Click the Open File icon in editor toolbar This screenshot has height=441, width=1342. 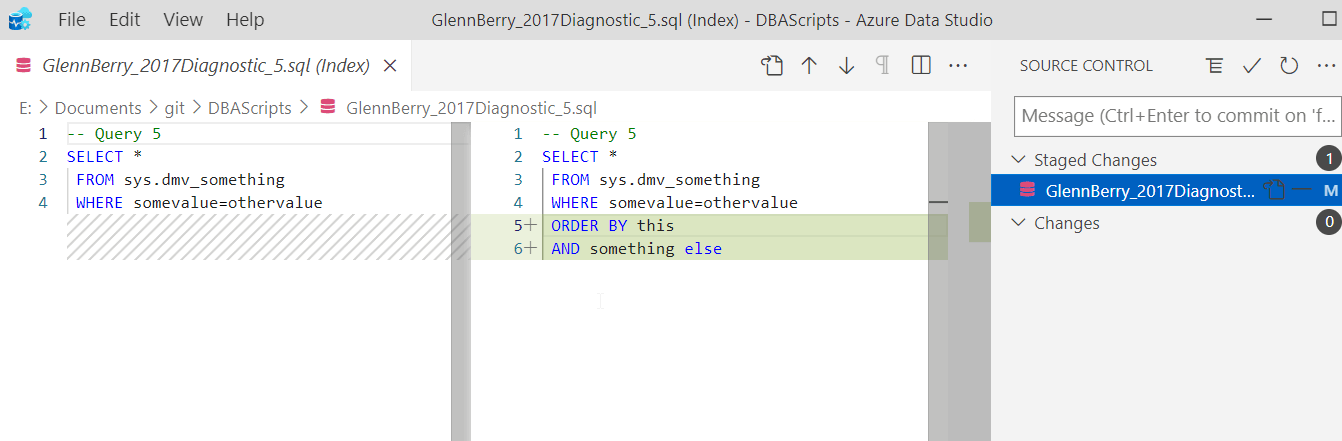click(x=771, y=65)
